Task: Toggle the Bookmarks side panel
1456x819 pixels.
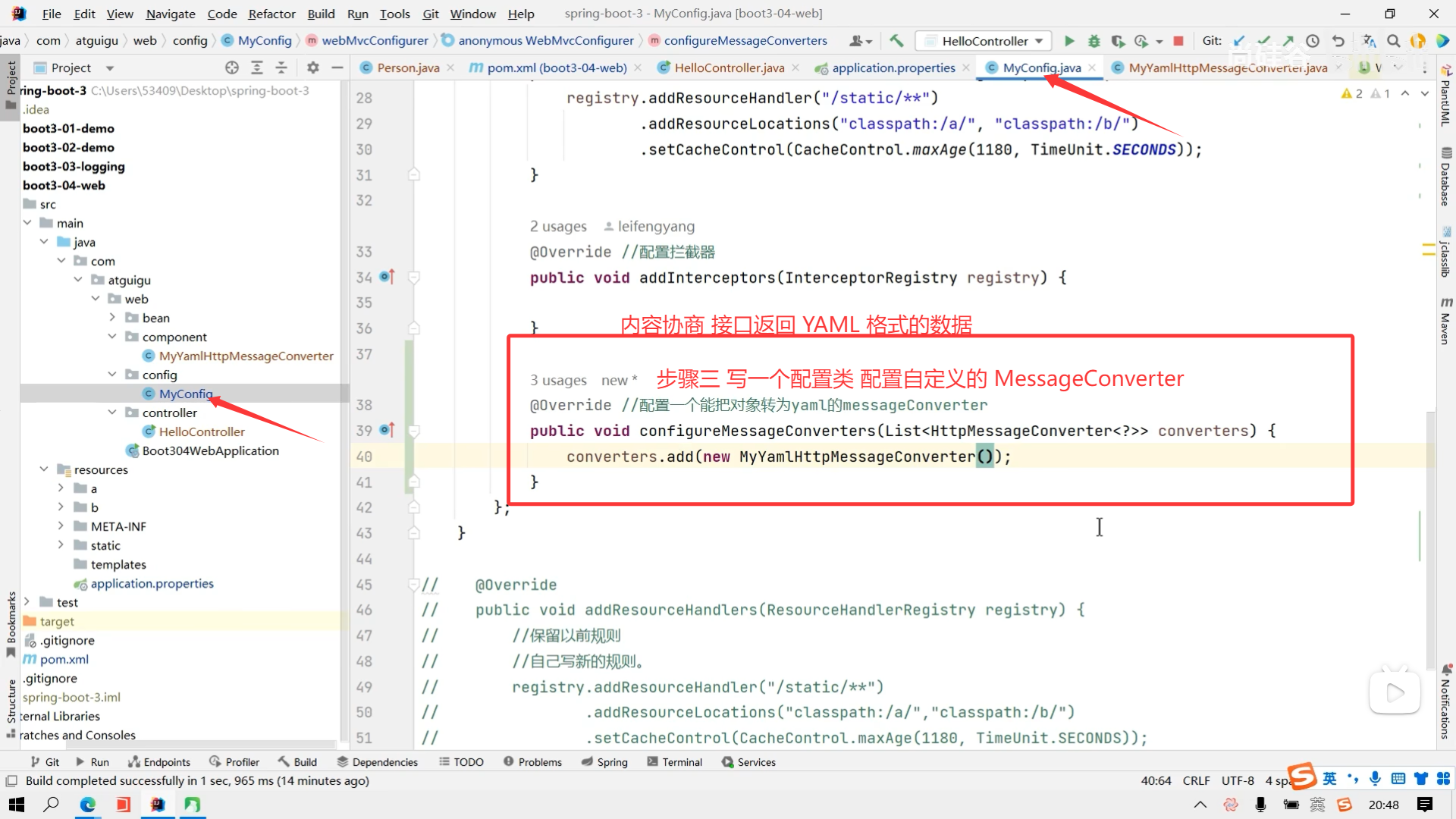Action: pyautogui.click(x=11, y=622)
